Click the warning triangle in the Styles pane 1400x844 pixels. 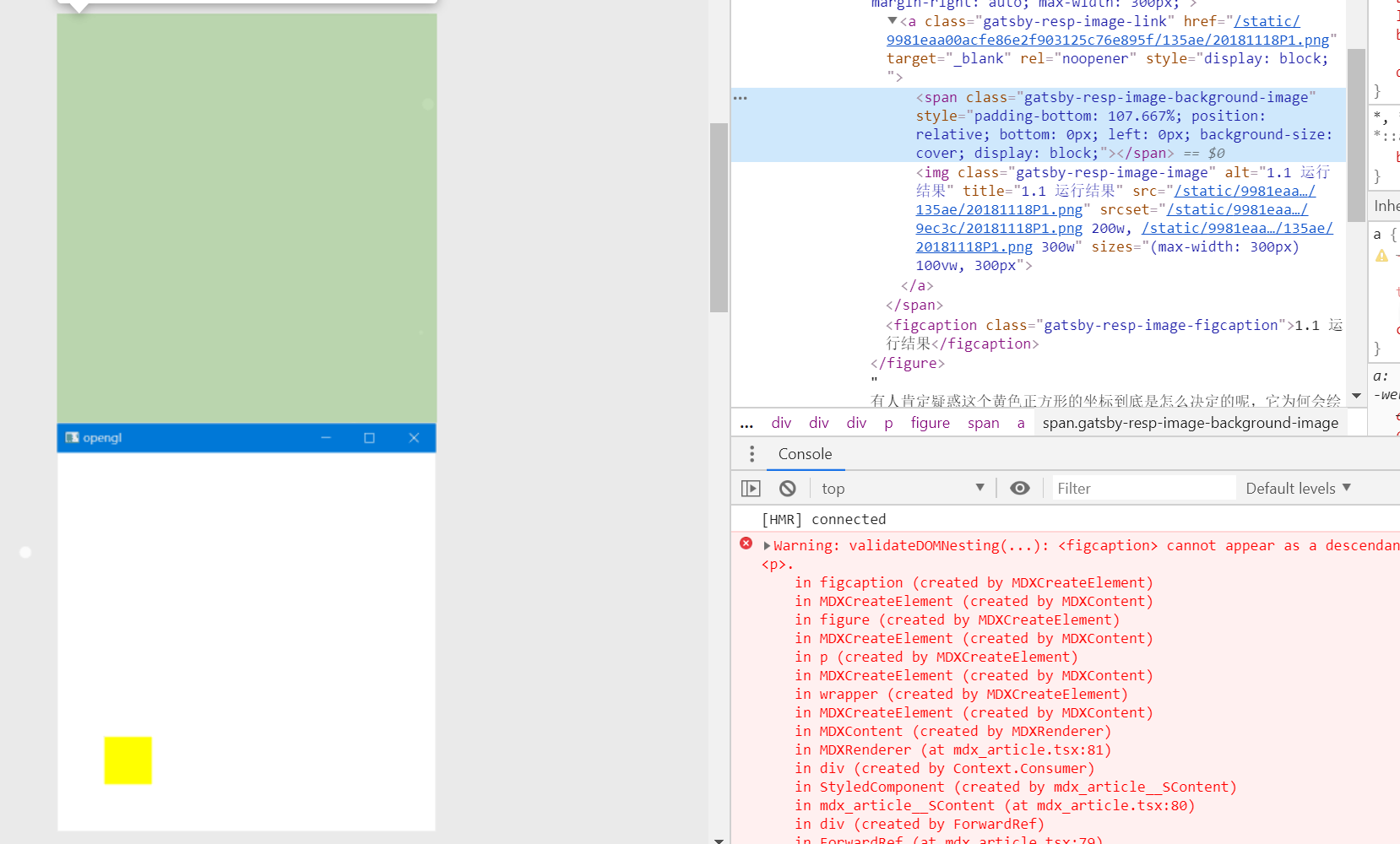point(1382,255)
